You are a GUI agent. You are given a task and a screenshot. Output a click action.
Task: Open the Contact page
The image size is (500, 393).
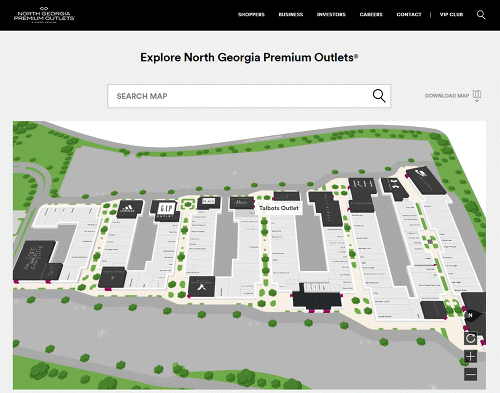[409, 15]
